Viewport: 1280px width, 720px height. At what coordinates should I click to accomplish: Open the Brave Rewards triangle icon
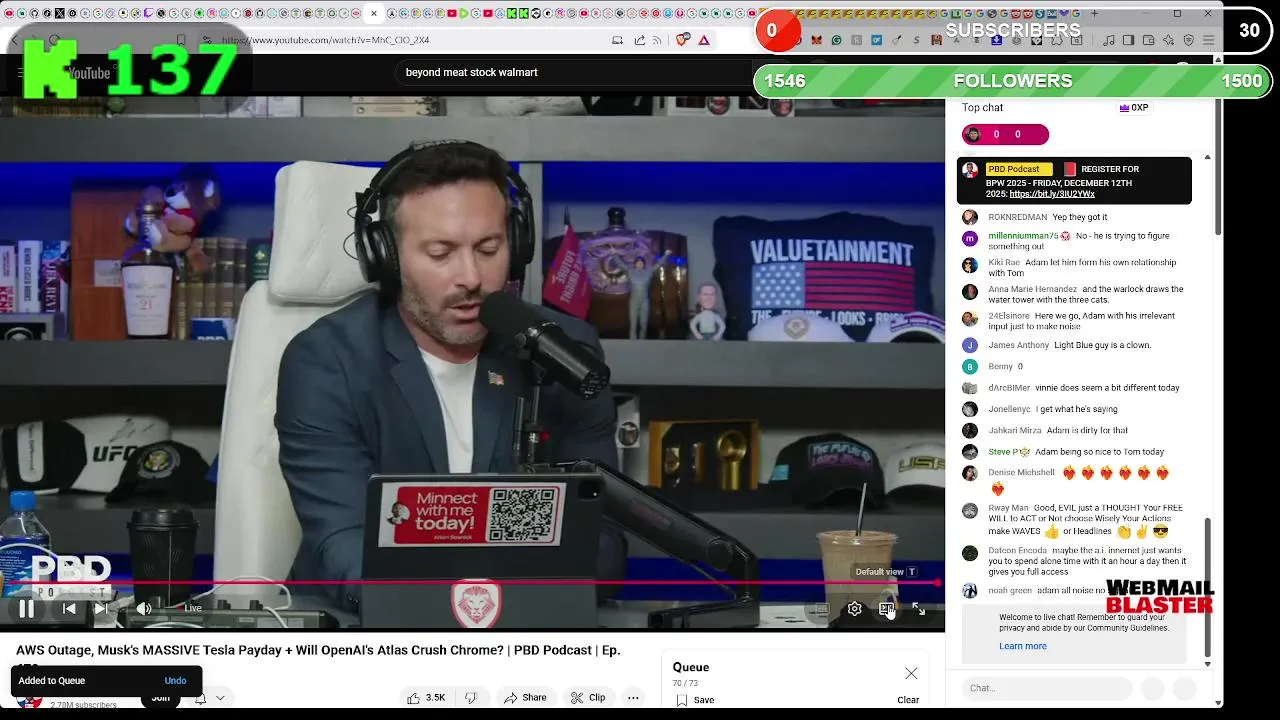pyautogui.click(x=704, y=40)
